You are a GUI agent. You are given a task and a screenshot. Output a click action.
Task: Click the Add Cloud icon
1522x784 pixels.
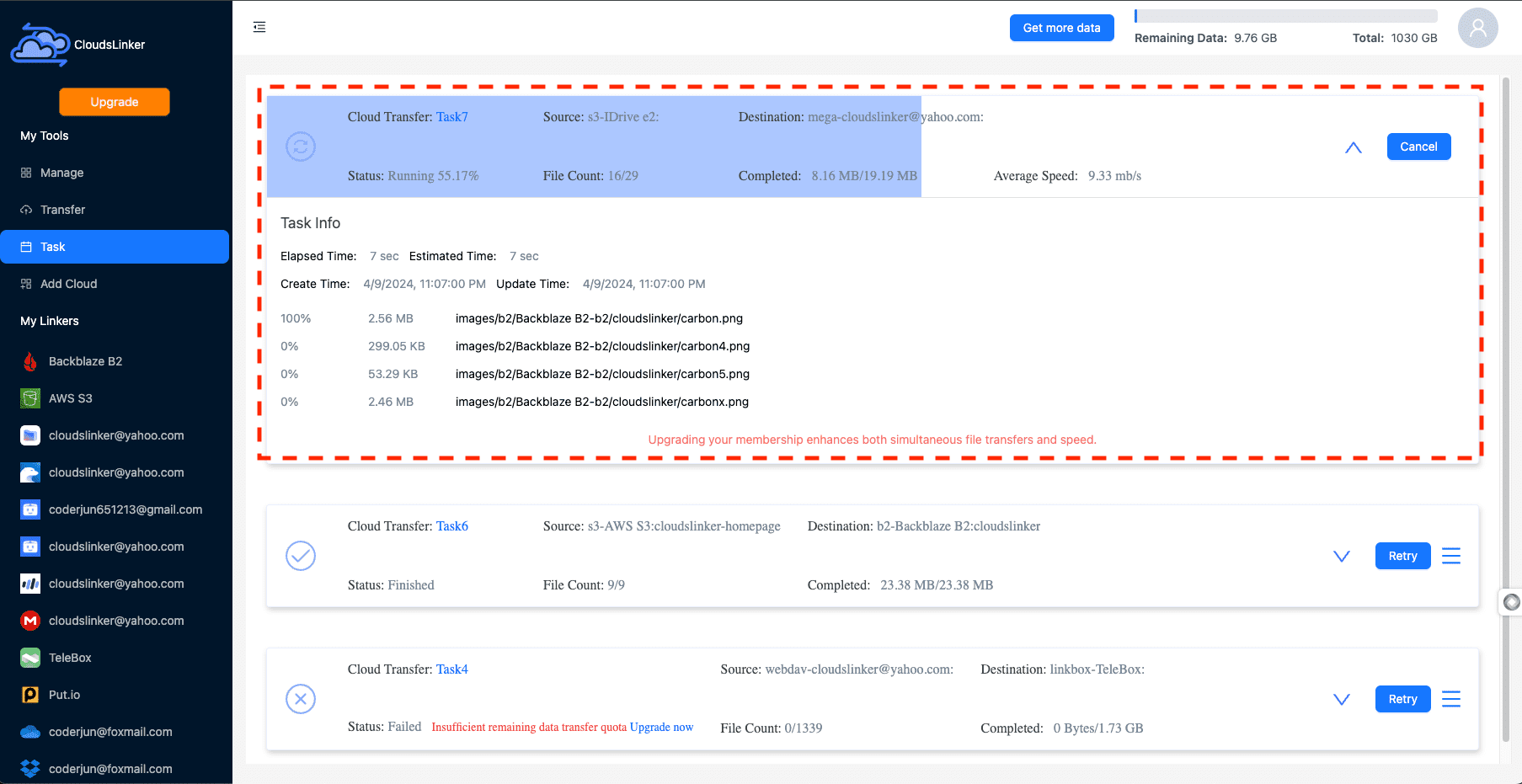[26, 284]
